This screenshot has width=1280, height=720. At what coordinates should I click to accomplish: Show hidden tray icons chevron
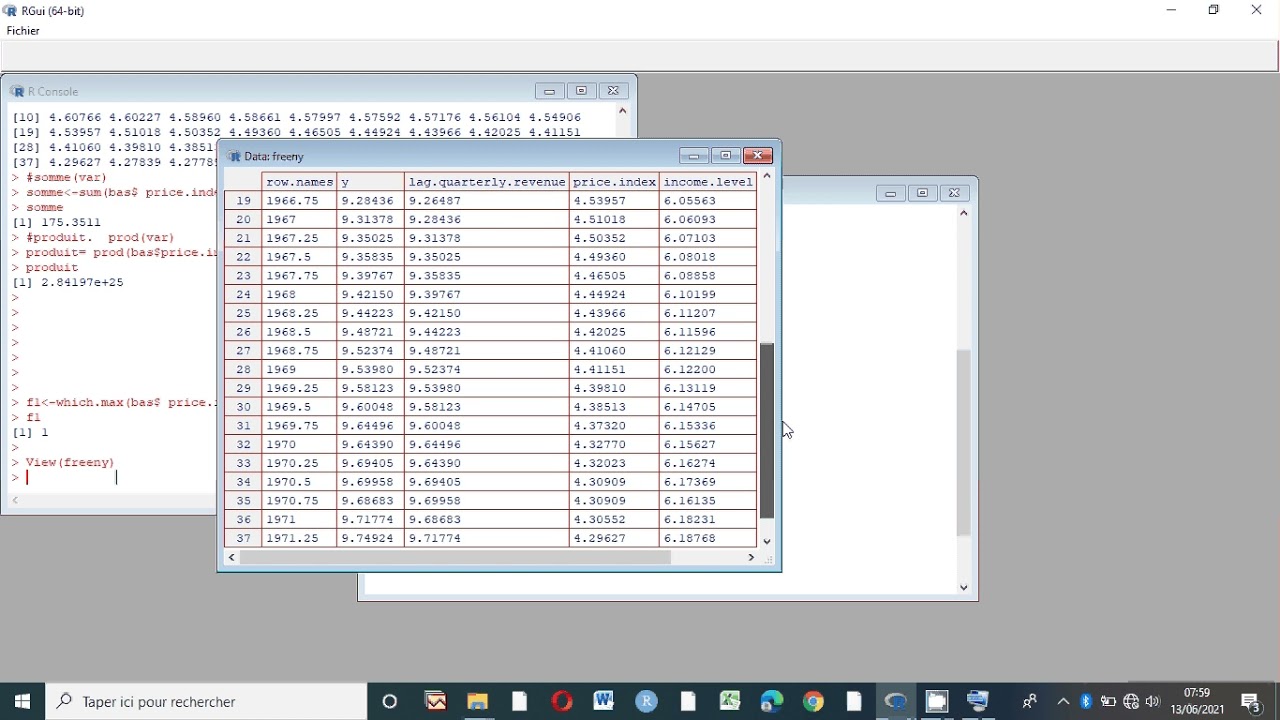click(1063, 702)
